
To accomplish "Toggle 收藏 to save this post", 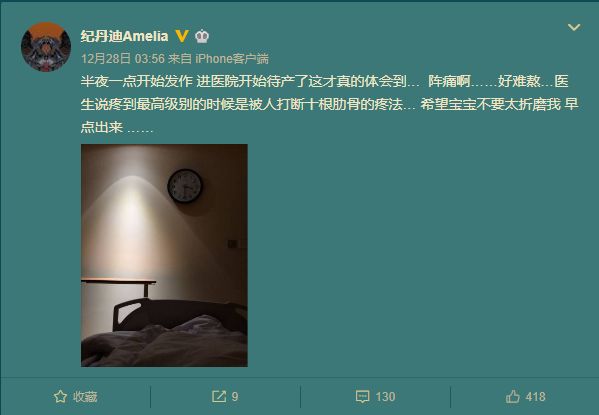I will click(75, 396).
